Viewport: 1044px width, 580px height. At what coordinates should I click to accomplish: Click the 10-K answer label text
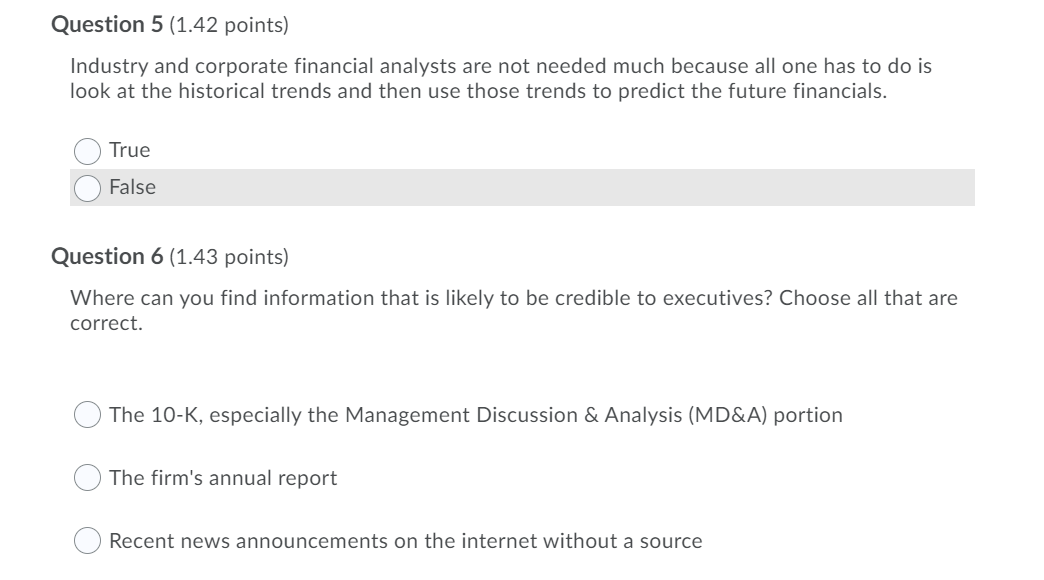[477, 413]
